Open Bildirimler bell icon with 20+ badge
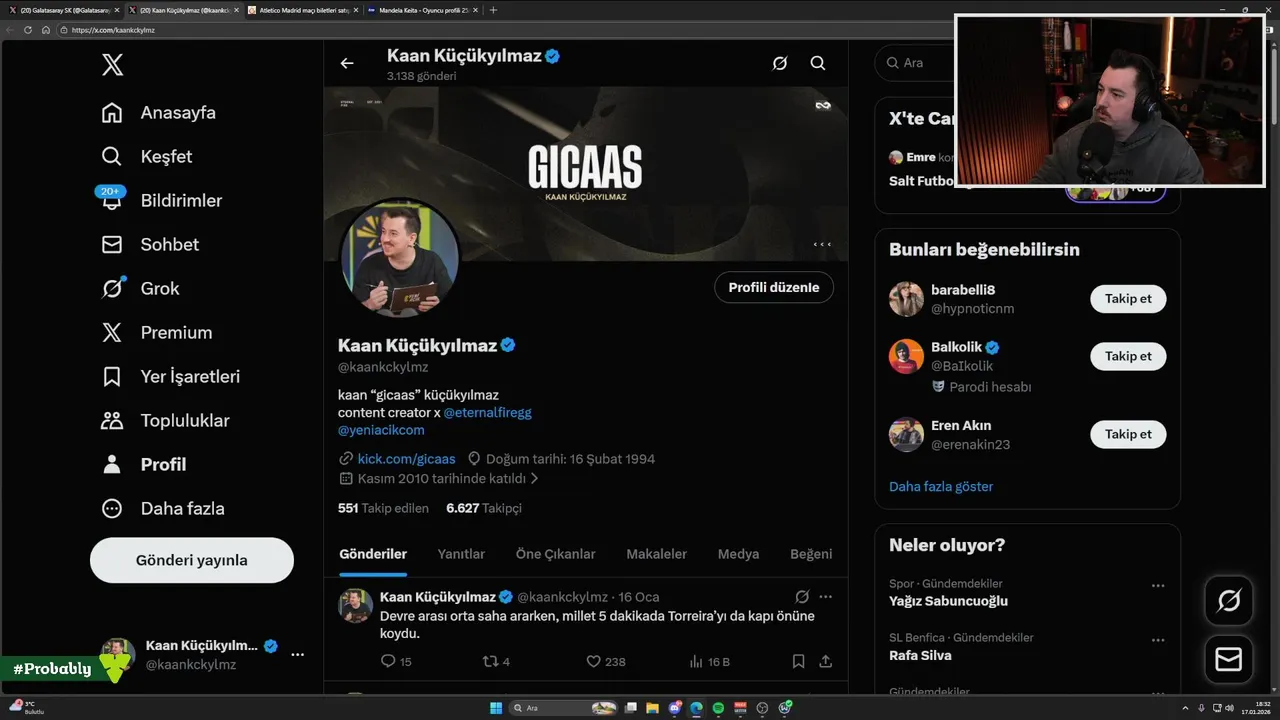The width and height of the screenshot is (1280, 720). click(112, 200)
